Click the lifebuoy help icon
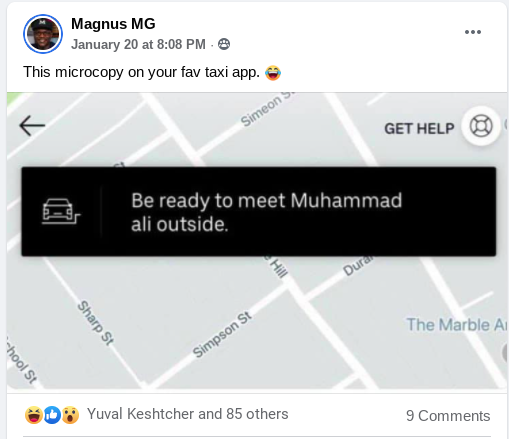Viewport: 509px width, 439px height. click(x=481, y=126)
